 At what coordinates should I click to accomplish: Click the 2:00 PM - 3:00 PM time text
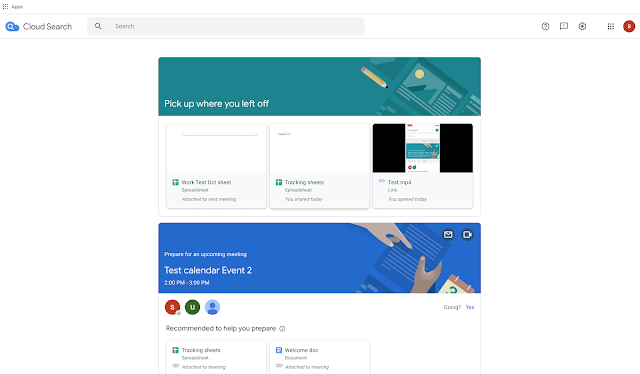click(187, 283)
